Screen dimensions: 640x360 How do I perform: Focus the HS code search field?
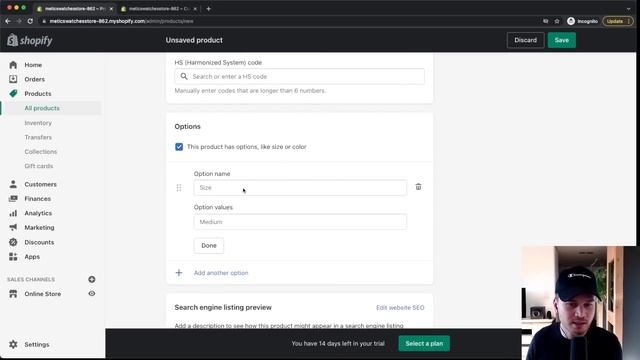click(300, 76)
